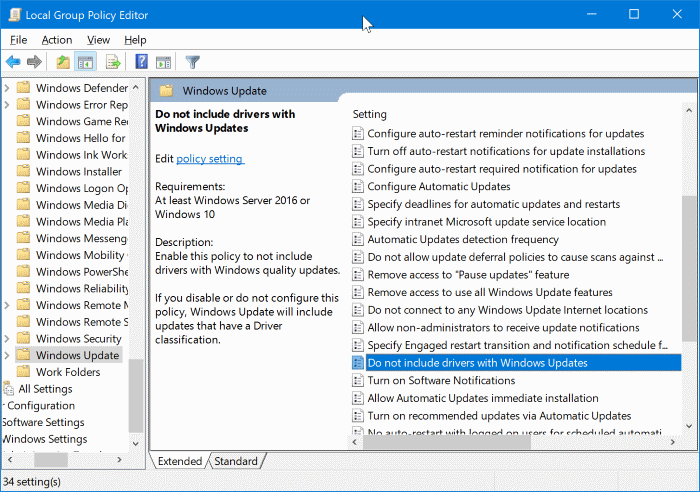Expand the Windows Error Reporting node
This screenshot has width=700, height=492.
tap(7, 104)
